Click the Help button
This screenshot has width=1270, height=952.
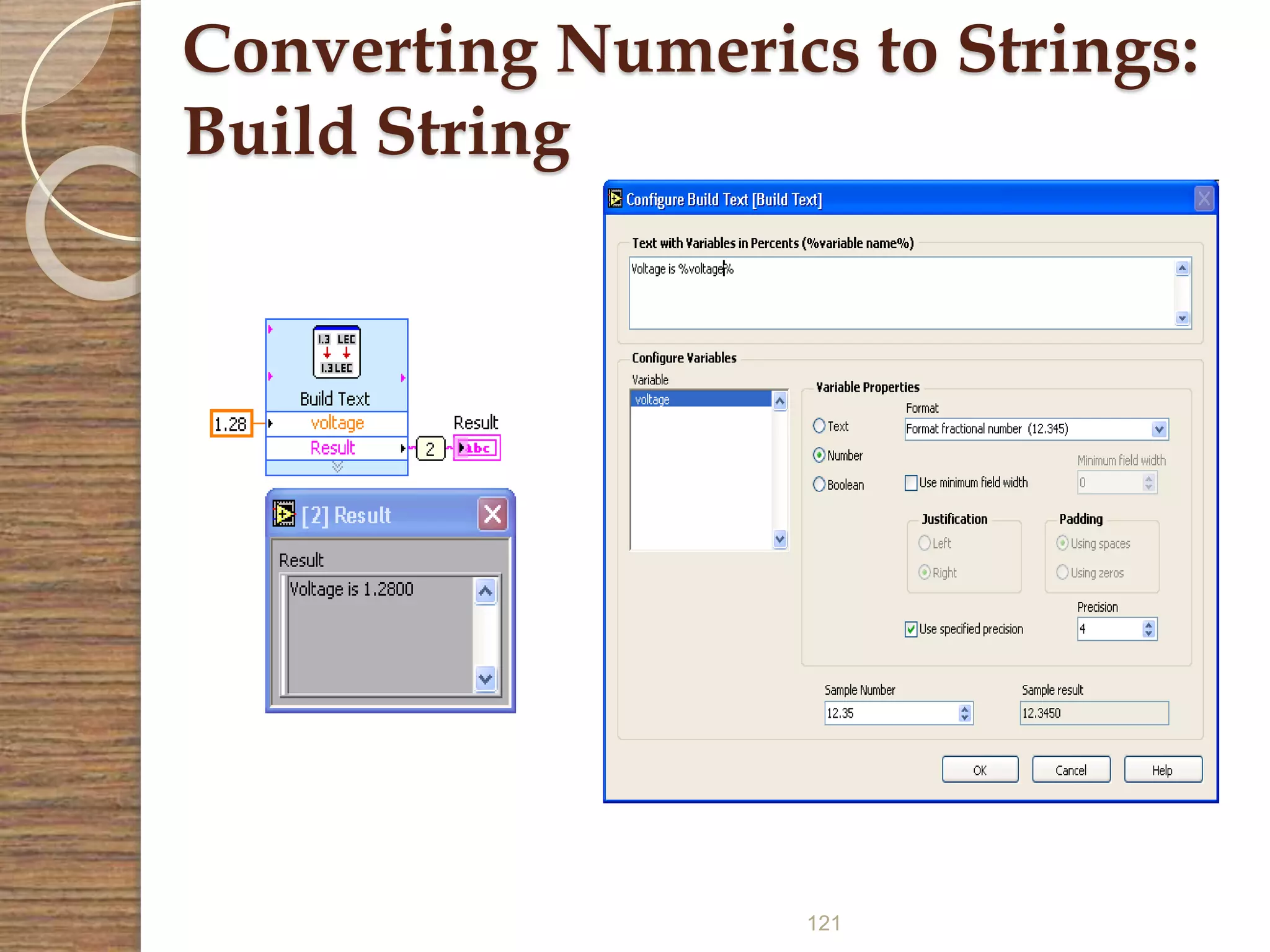(1163, 770)
